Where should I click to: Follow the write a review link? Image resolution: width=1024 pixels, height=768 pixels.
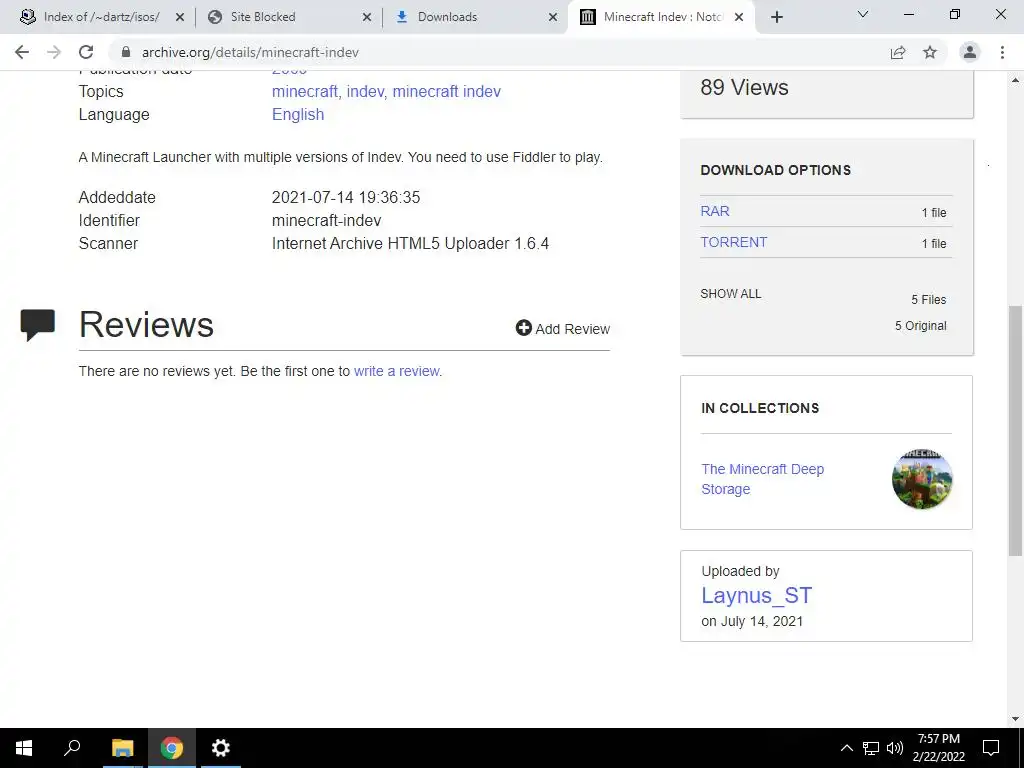point(396,371)
